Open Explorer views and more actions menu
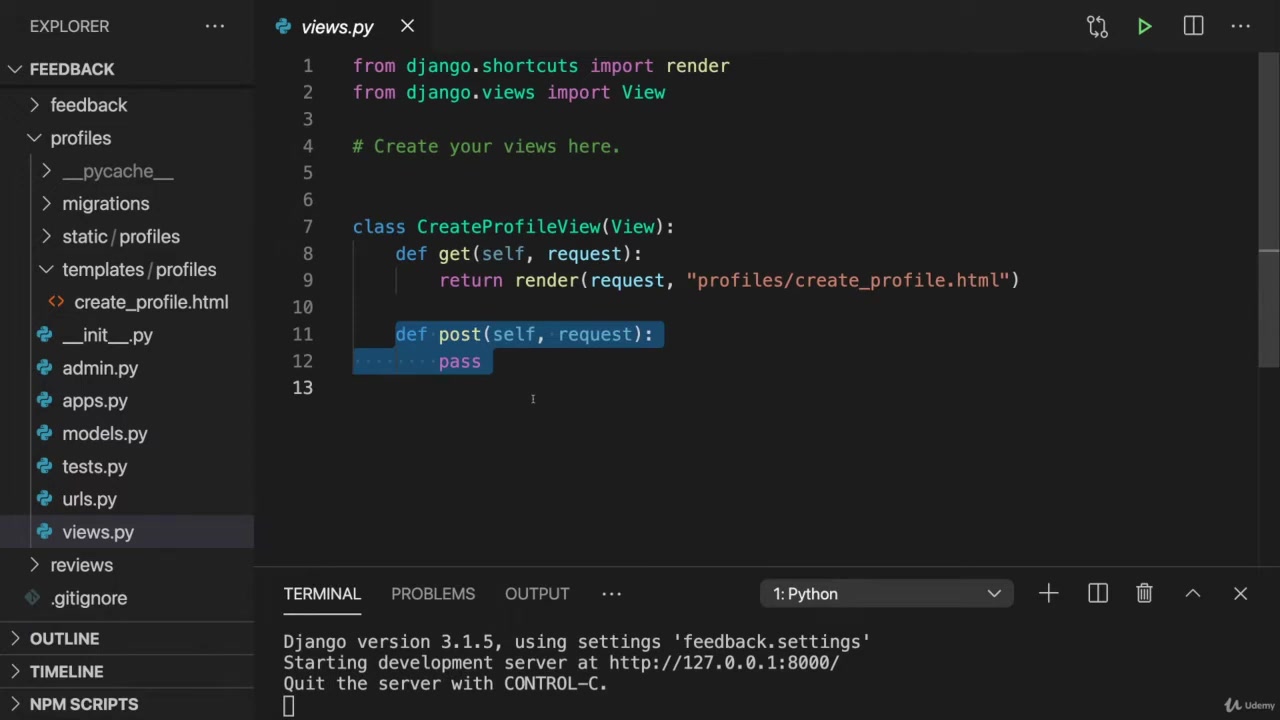Image resolution: width=1280 pixels, height=720 pixels. pyautogui.click(x=215, y=27)
